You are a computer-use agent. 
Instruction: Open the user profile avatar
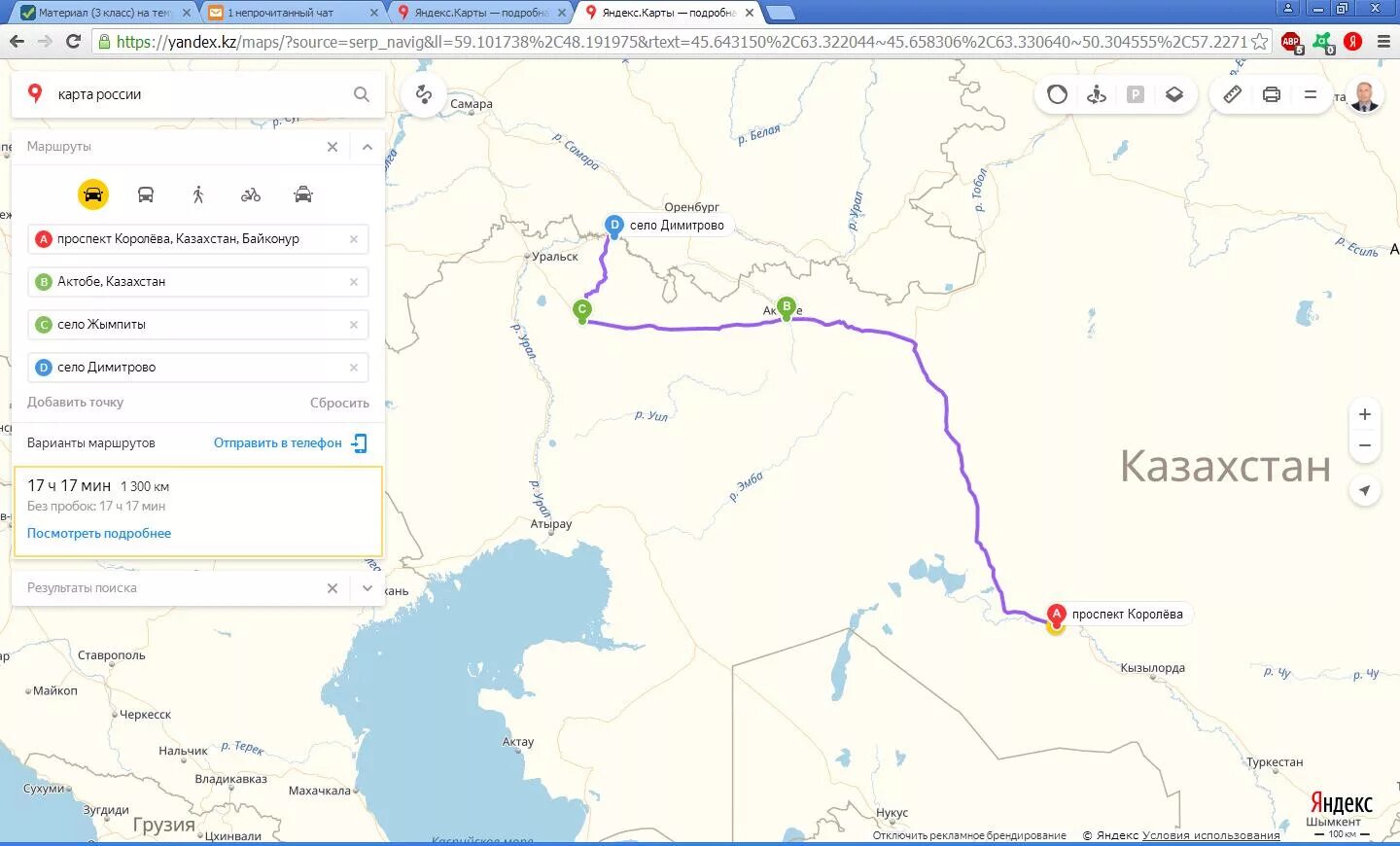coord(1365,95)
